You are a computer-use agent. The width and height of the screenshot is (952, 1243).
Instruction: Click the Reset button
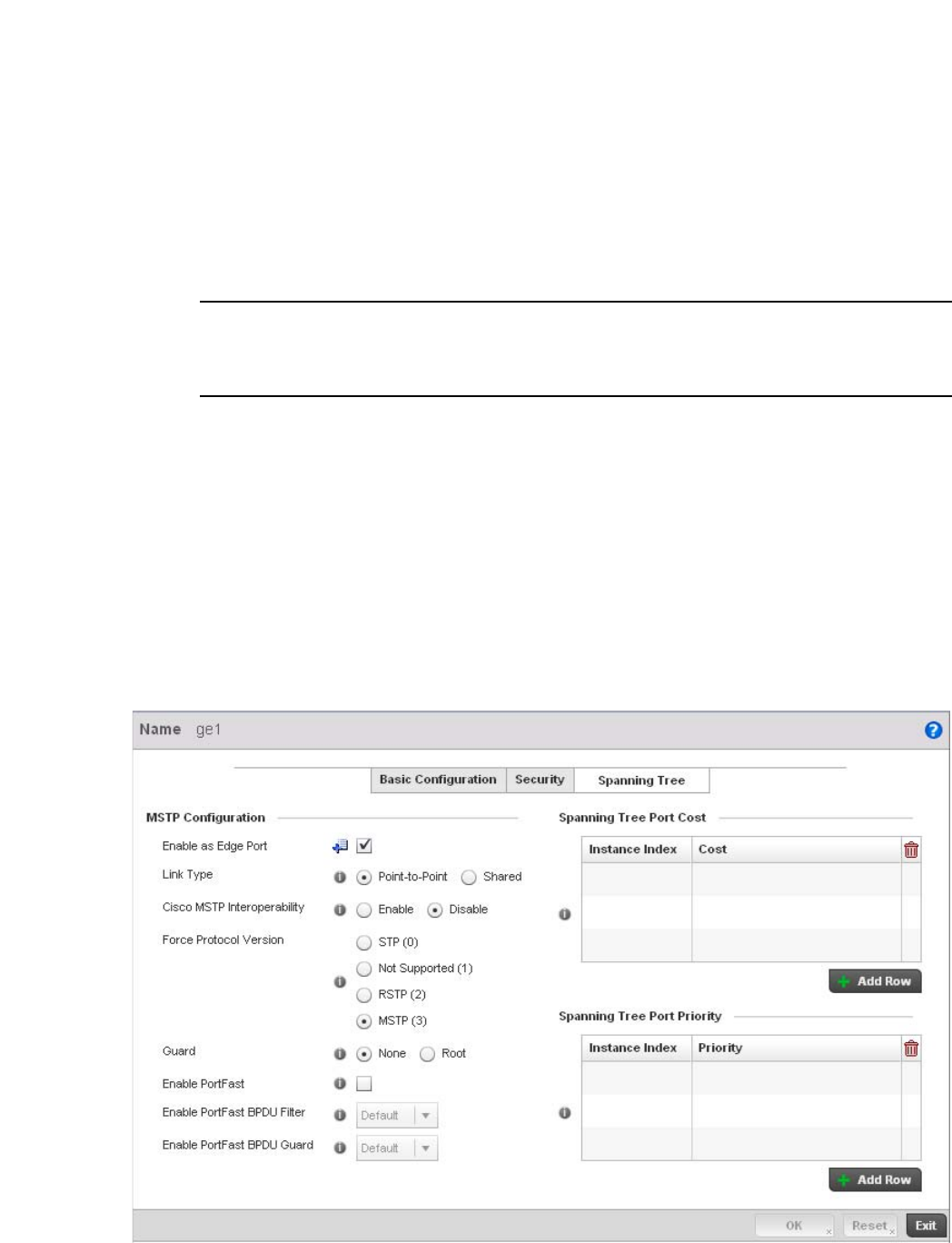[x=870, y=1226]
